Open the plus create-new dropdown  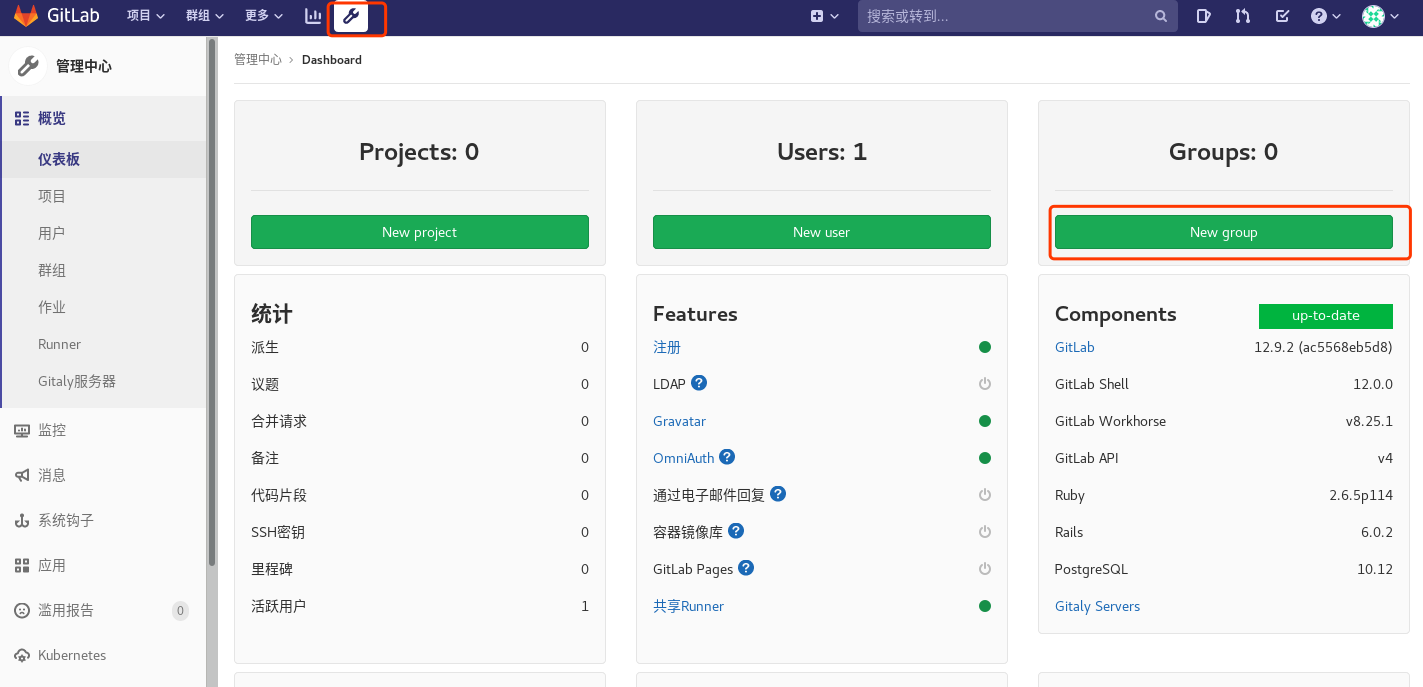[x=822, y=16]
